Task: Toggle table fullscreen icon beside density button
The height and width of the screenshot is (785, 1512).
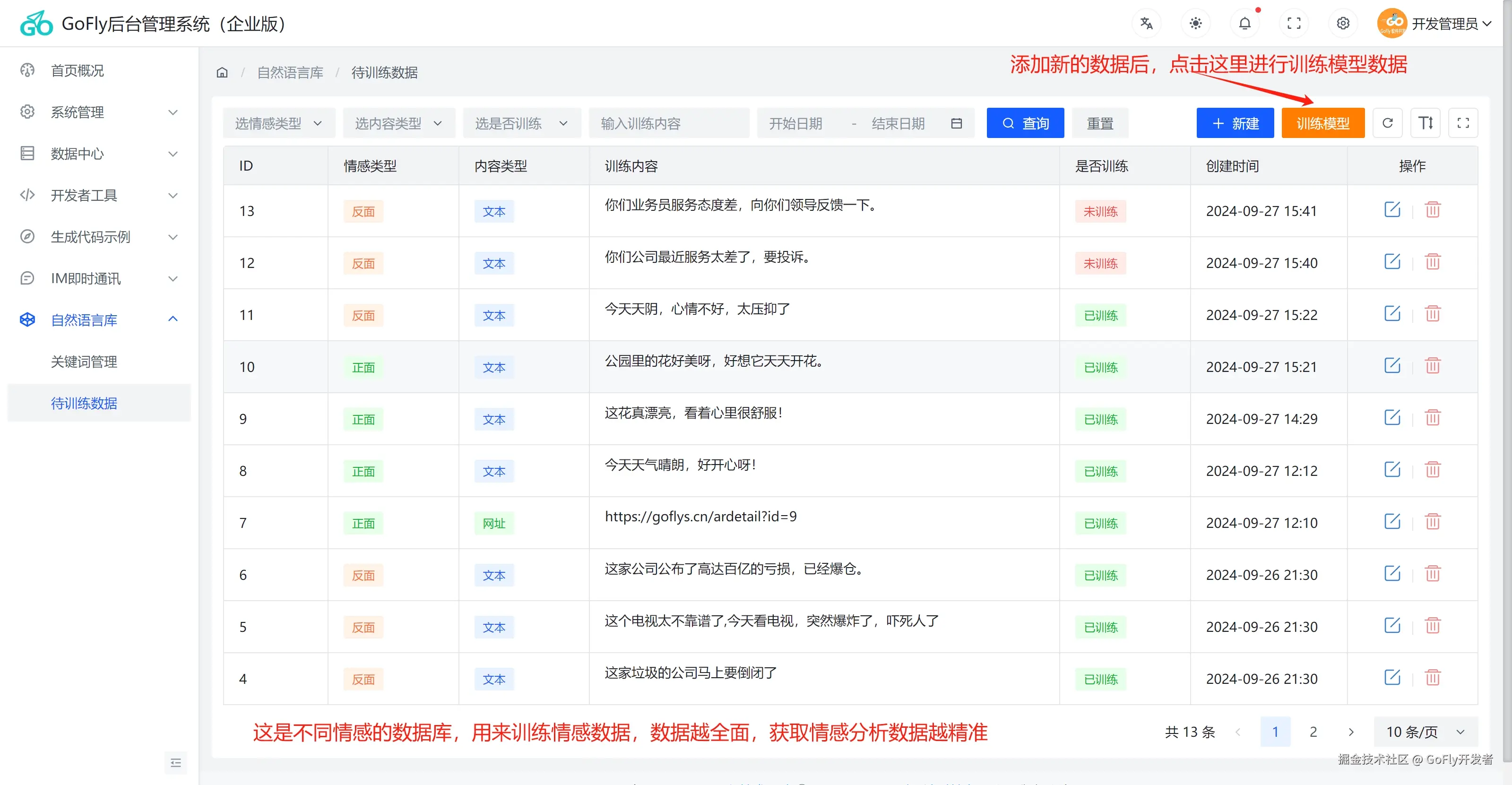Action: tap(1463, 123)
